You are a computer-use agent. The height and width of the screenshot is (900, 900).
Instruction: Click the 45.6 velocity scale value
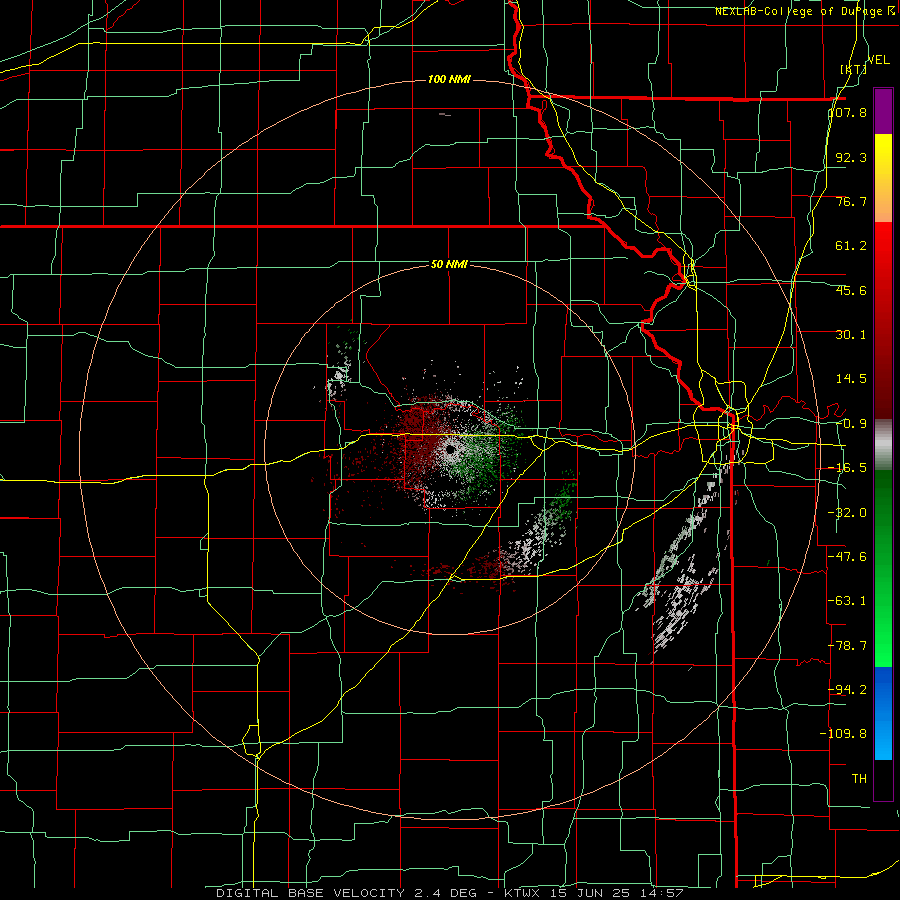pyautogui.click(x=851, y=290)
